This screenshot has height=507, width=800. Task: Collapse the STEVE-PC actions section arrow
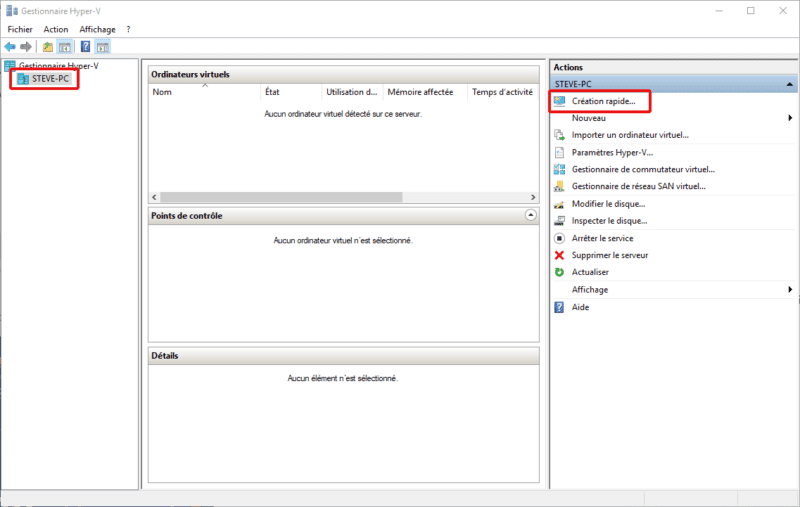coord(790,84)
